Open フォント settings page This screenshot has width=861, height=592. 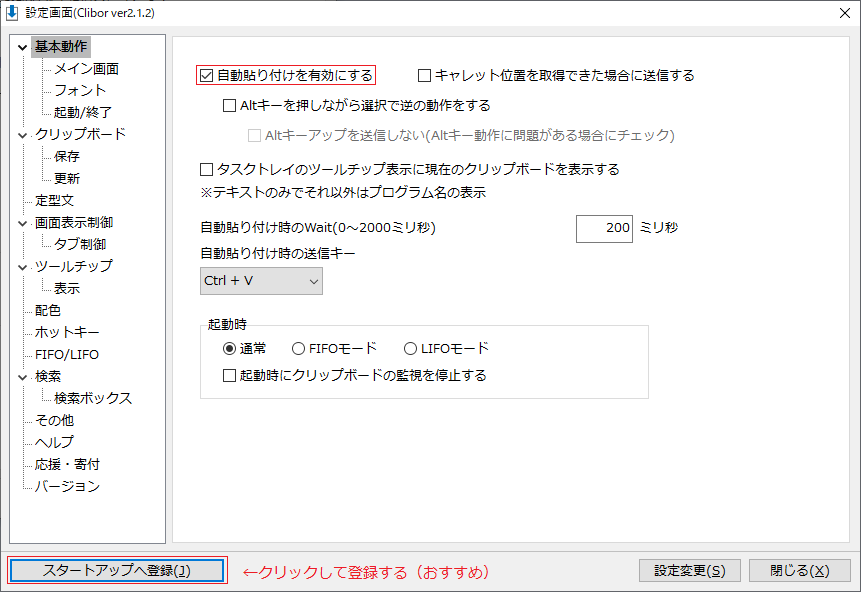[80, 91]
